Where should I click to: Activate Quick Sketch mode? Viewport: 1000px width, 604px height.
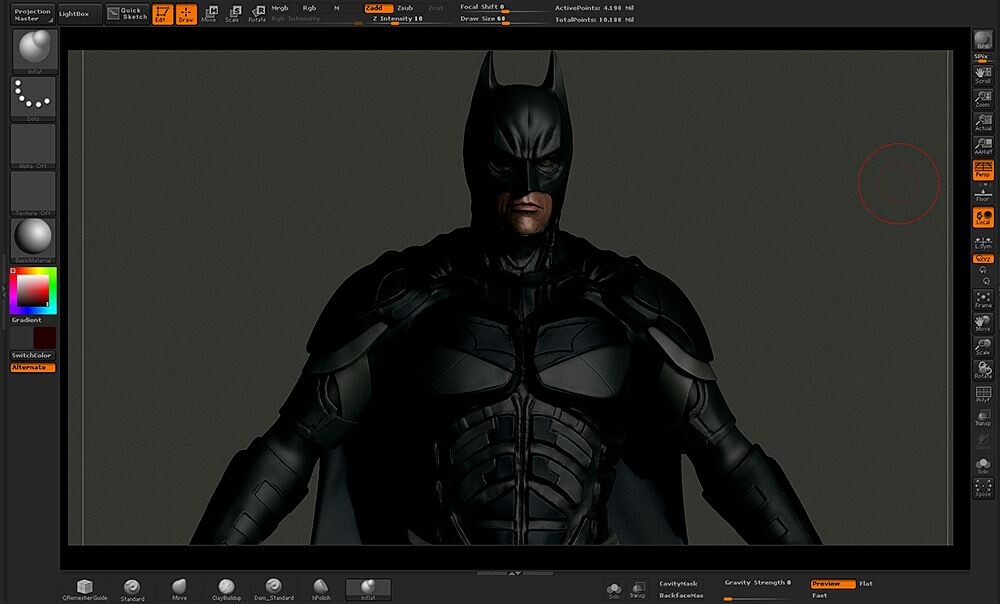coord(128,14)
